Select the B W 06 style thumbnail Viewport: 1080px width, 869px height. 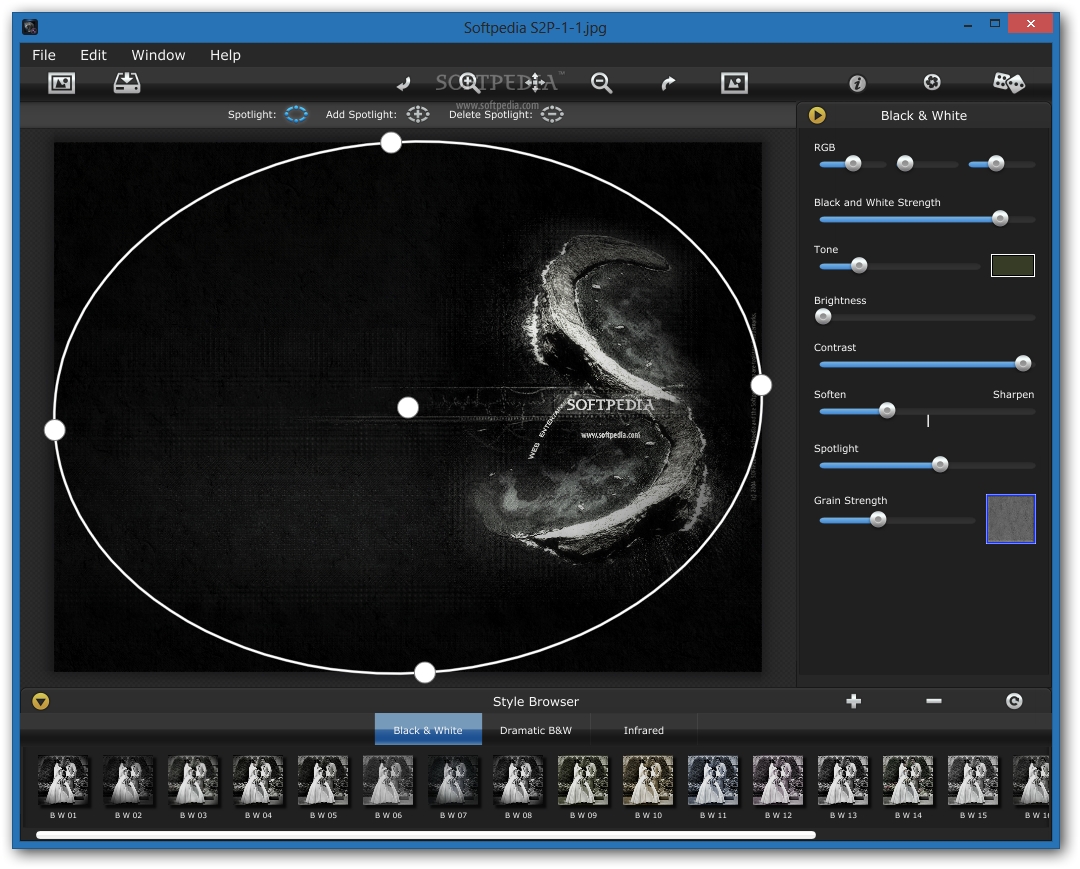tap(388, 780)
